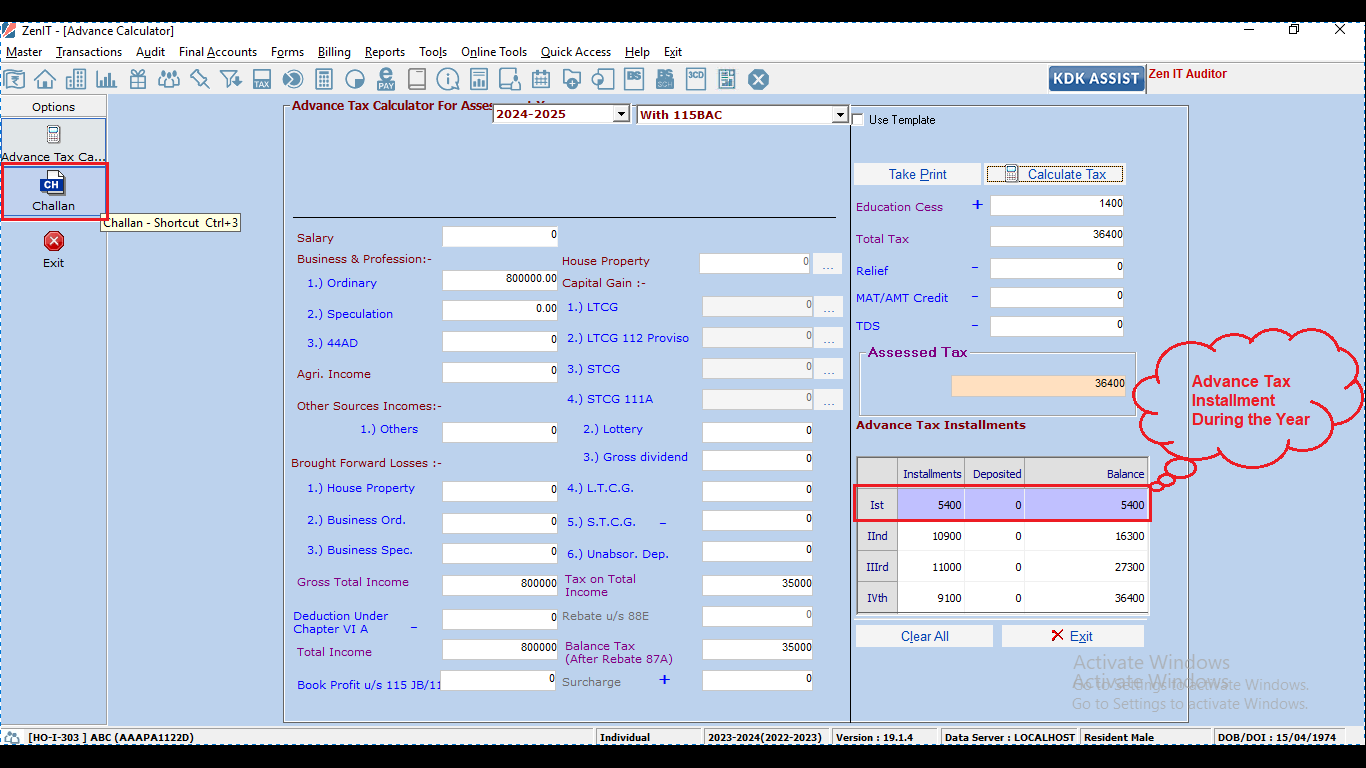Click the pie chart toolbar icon

(355, 79)
